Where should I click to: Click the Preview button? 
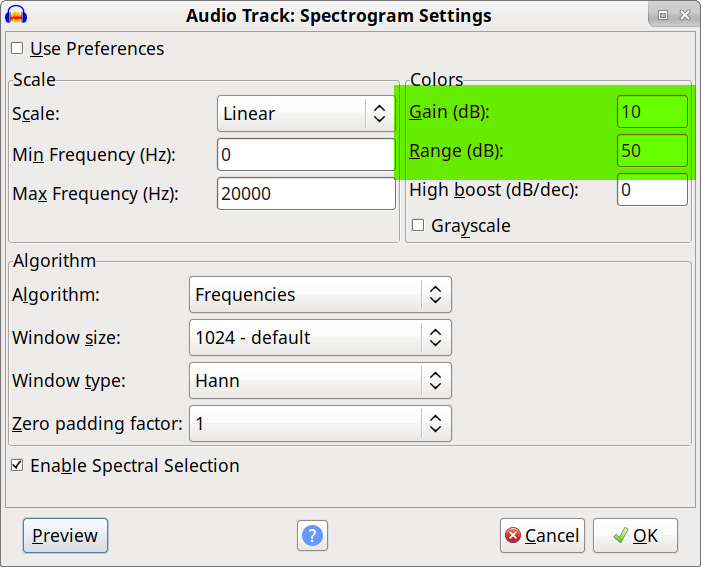pos(65,535)
